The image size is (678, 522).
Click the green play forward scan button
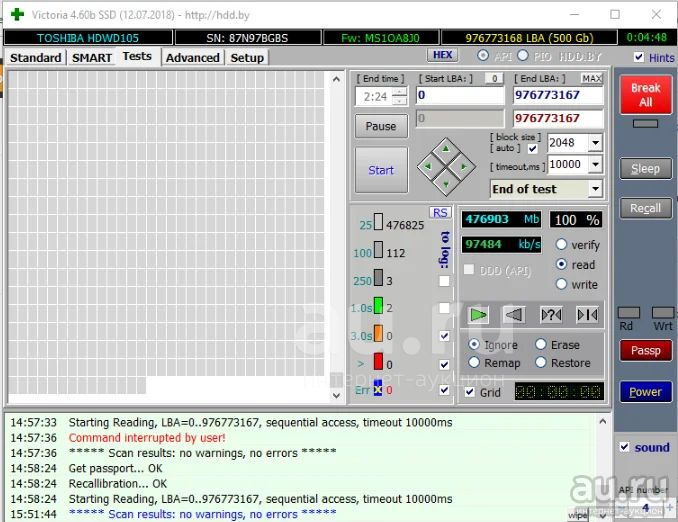click(478, 315)
